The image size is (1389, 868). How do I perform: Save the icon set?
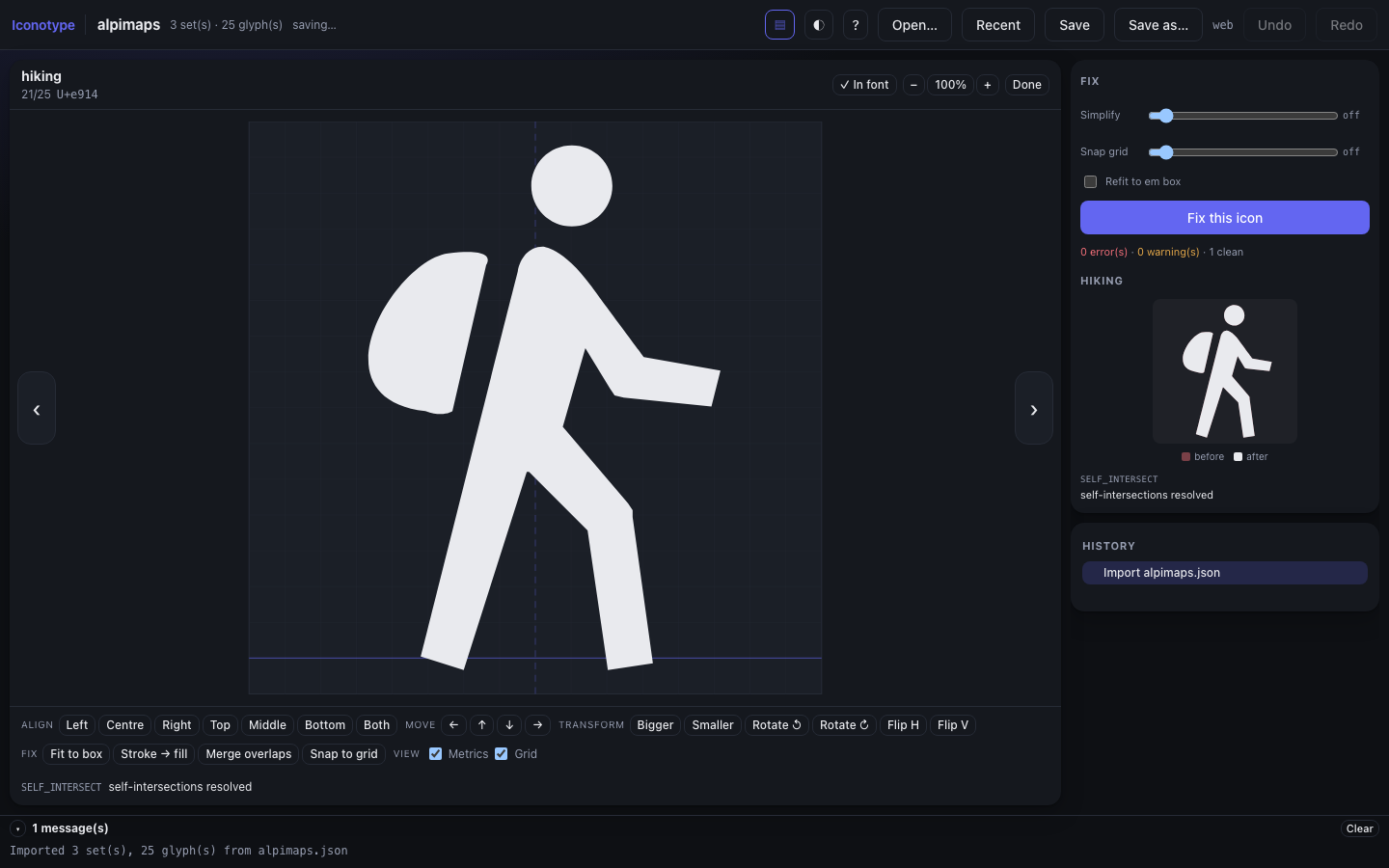1075,25
